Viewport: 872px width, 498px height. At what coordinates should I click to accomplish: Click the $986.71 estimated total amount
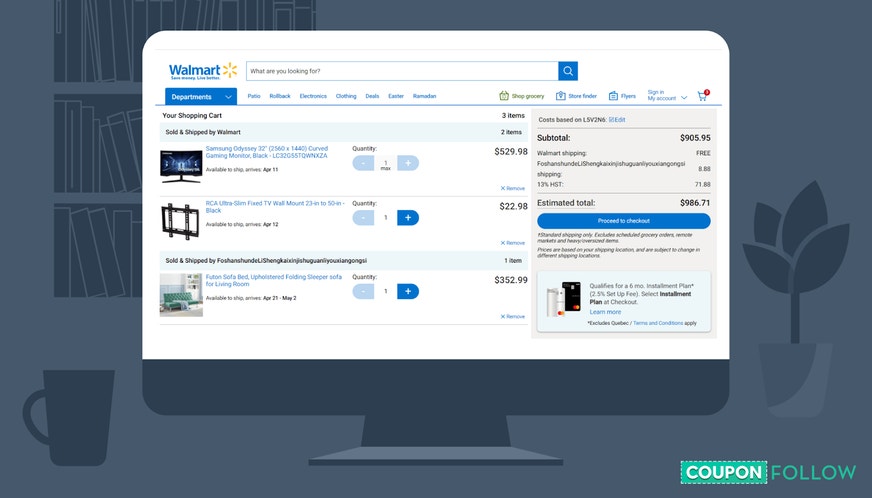[695, 203]
